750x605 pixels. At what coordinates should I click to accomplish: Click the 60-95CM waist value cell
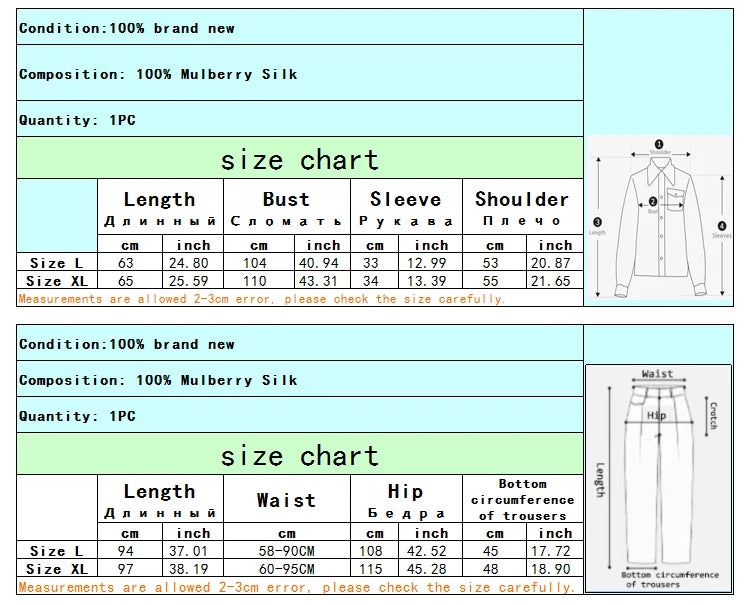pos(286,568)
